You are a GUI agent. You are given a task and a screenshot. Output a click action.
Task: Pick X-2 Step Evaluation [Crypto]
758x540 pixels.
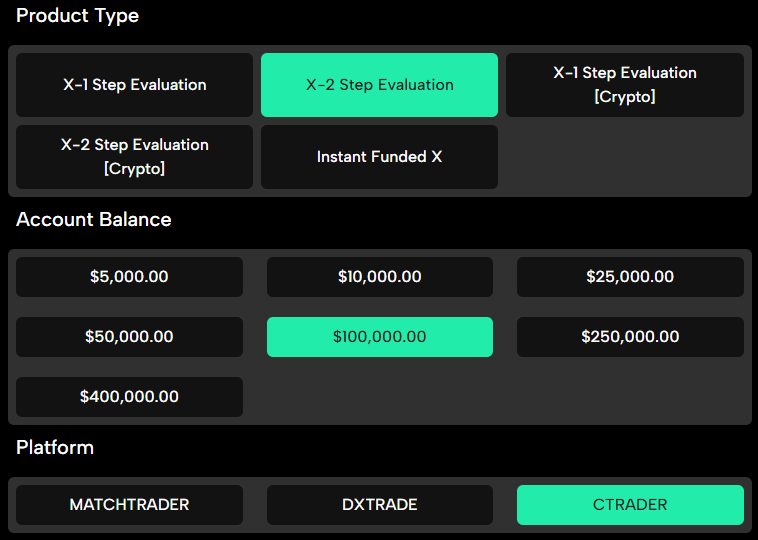pyautogui.click(x=134, y=157)
